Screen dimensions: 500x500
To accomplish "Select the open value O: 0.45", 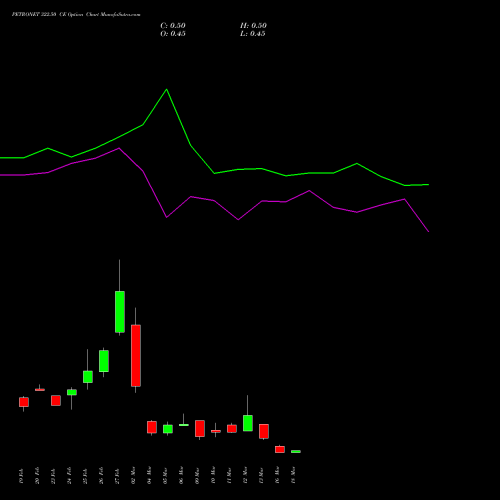I will (173, 34).
